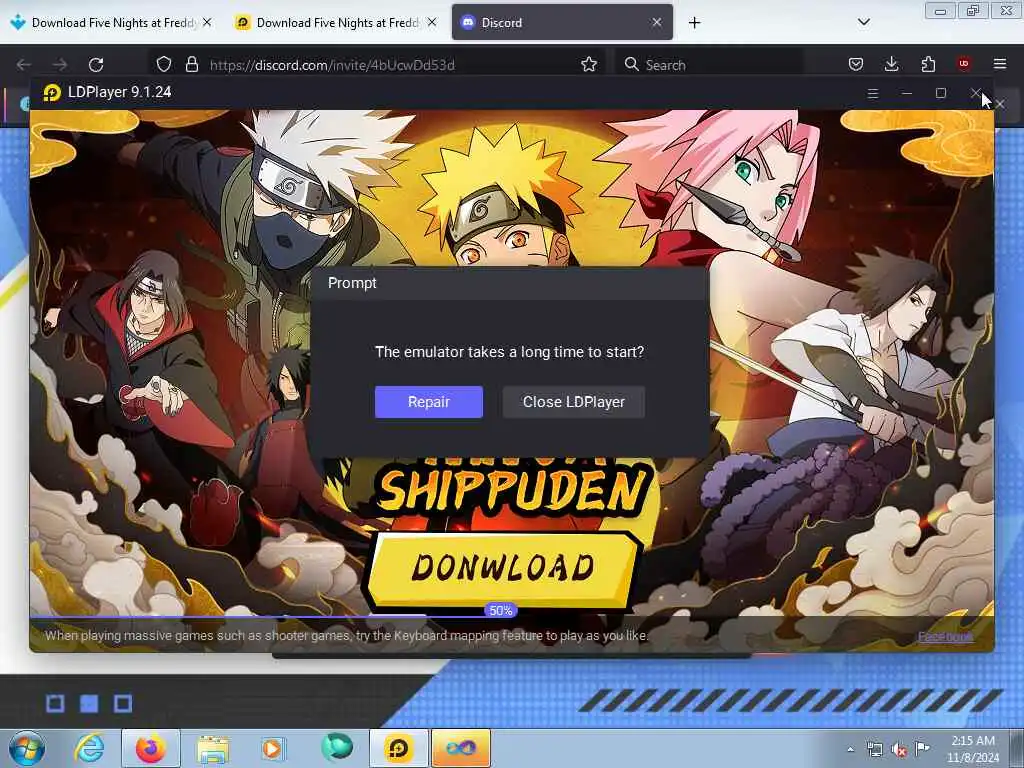Maximize the LDPlayer window
The height and width of the screenshot is (768, 1024).
940,93
